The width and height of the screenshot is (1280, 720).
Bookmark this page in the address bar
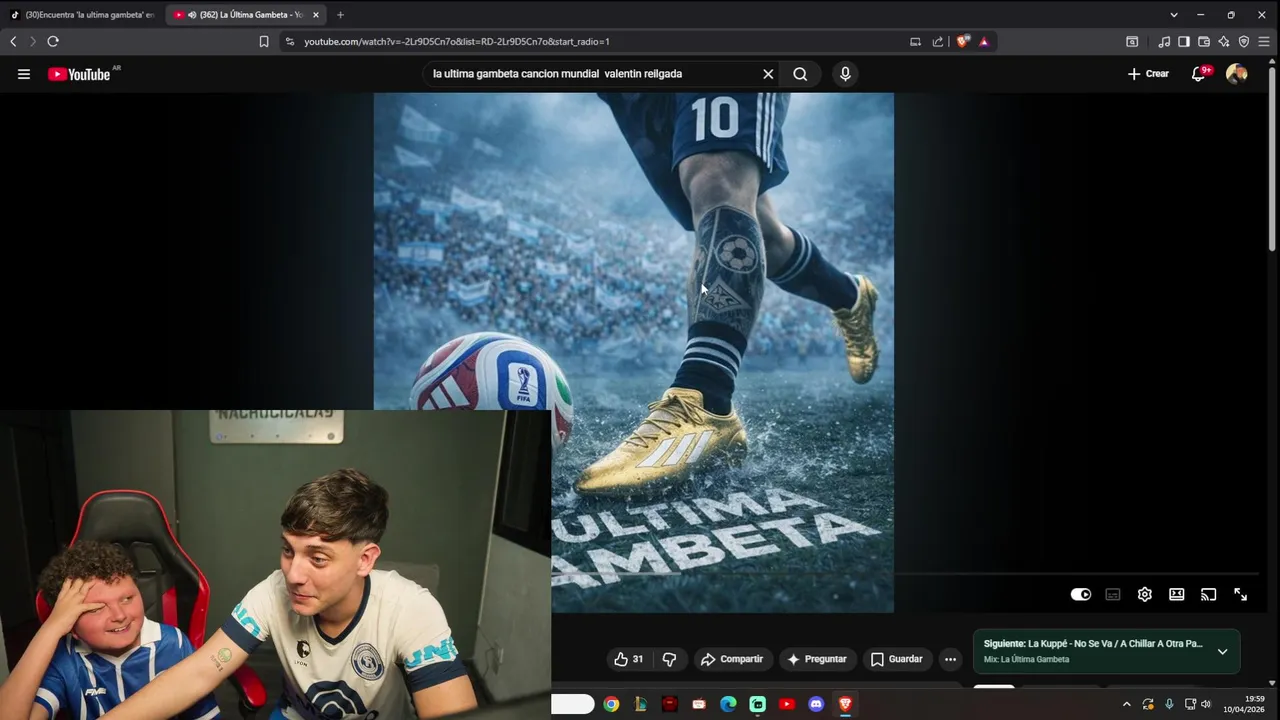point(264,42)
